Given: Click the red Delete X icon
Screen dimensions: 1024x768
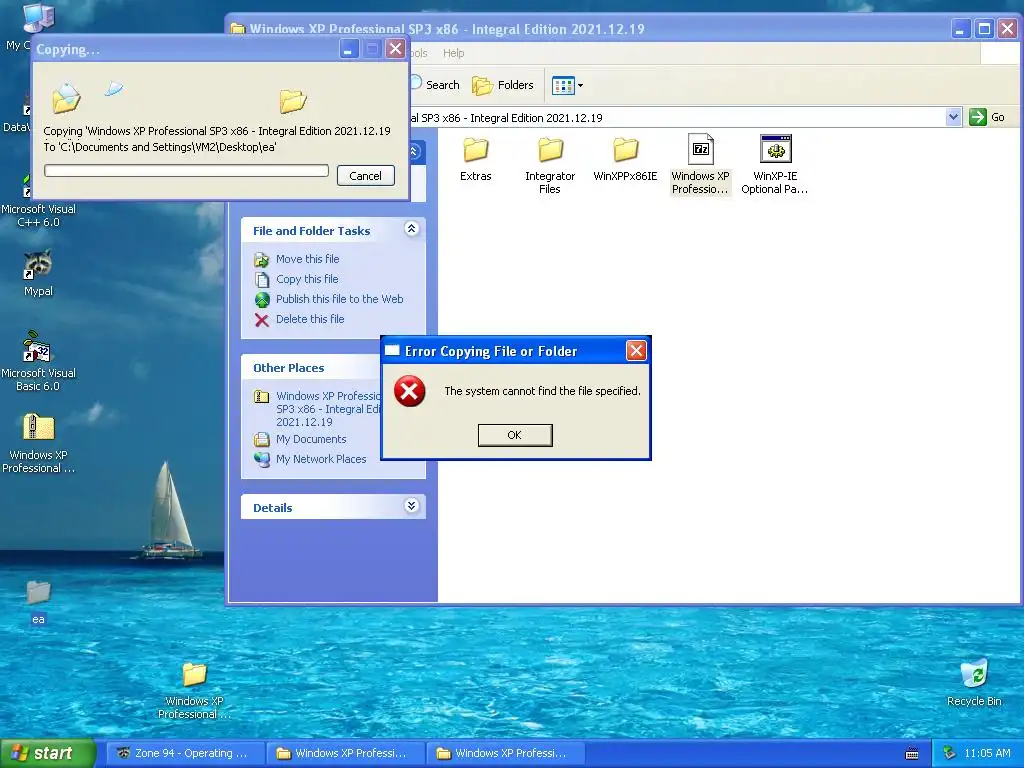Looking at the screenshot, I should pyautogui.click(x=262, y=320).
